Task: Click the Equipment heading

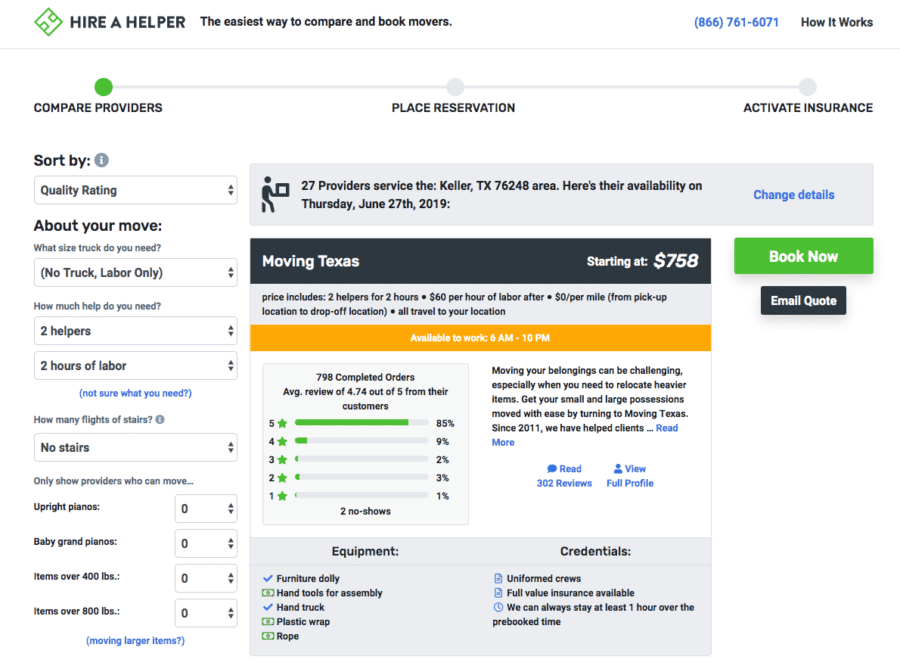Action: [x=365, y=551]
